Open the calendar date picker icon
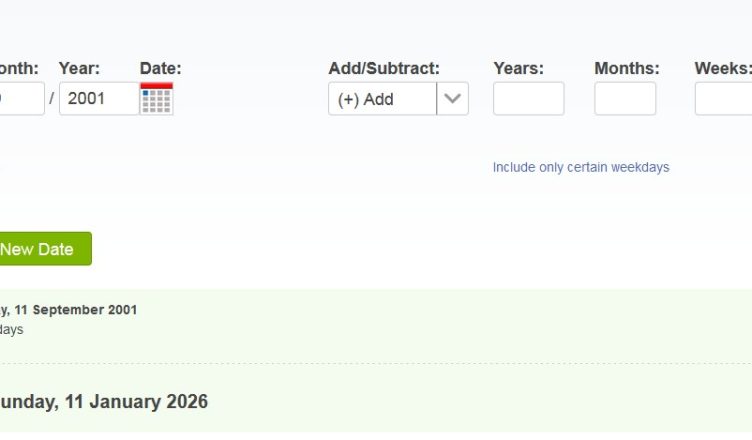This screenshot has width=752, height=440. click(x=156, y=99)
